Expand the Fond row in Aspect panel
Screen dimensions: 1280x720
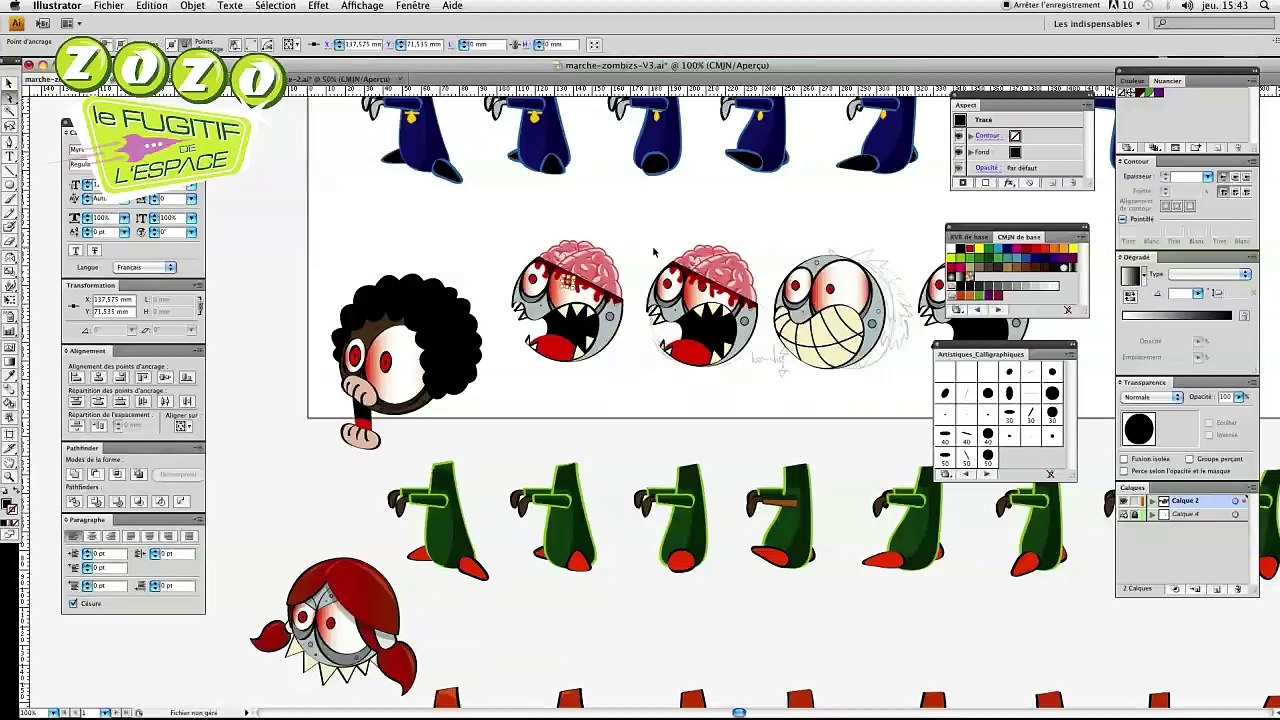(x=971, y=152)
